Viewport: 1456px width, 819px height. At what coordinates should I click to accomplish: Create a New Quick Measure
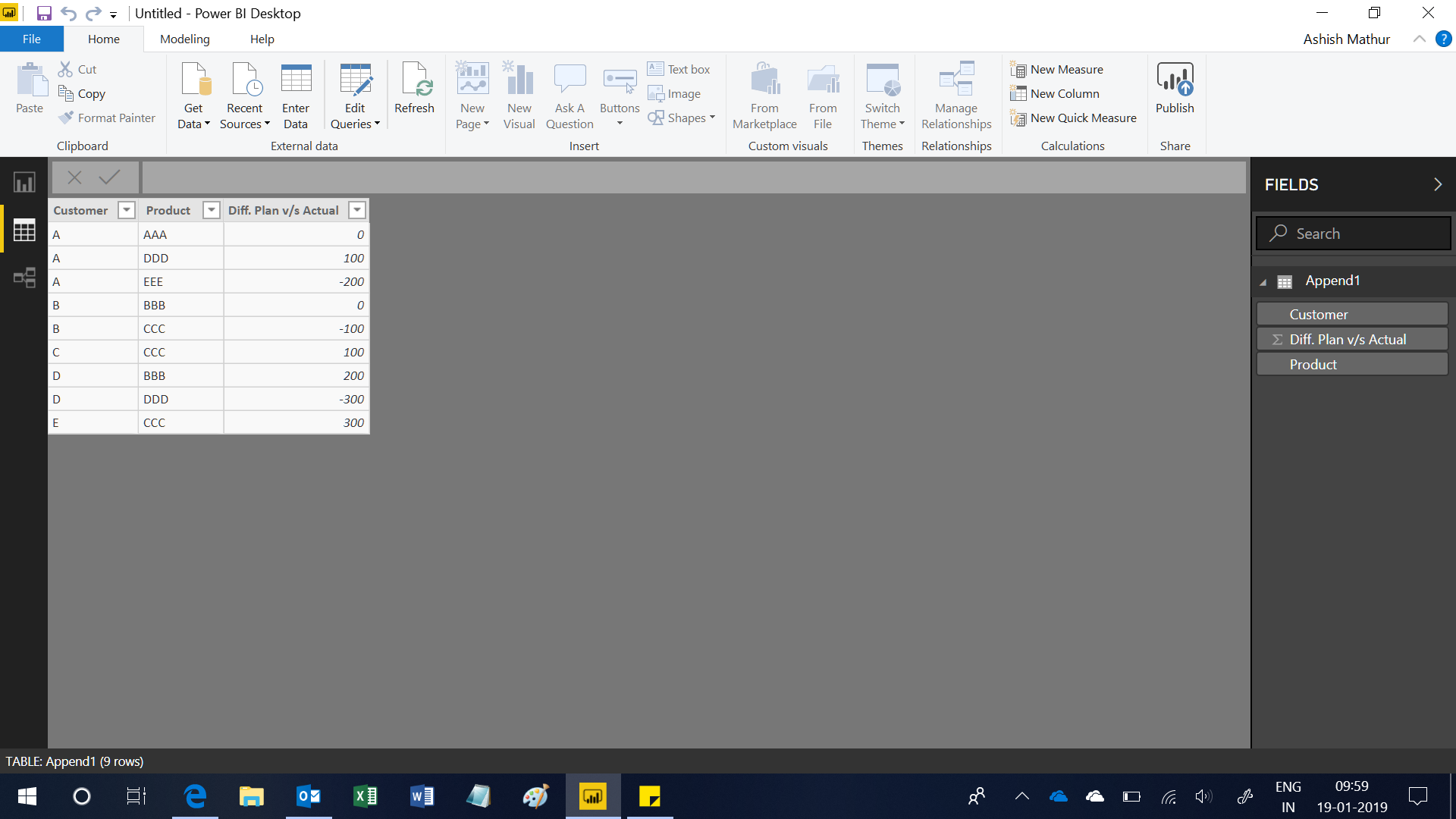tap(1073, 118)
